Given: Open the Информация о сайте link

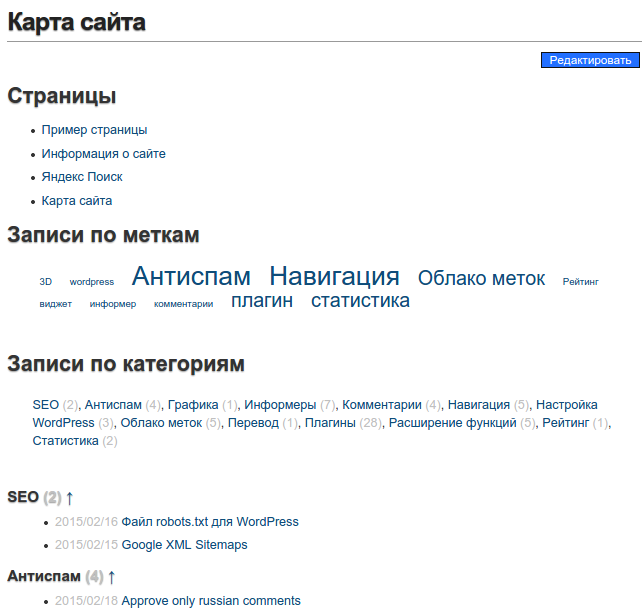Looking at the screenshot, I should (103, 154).
